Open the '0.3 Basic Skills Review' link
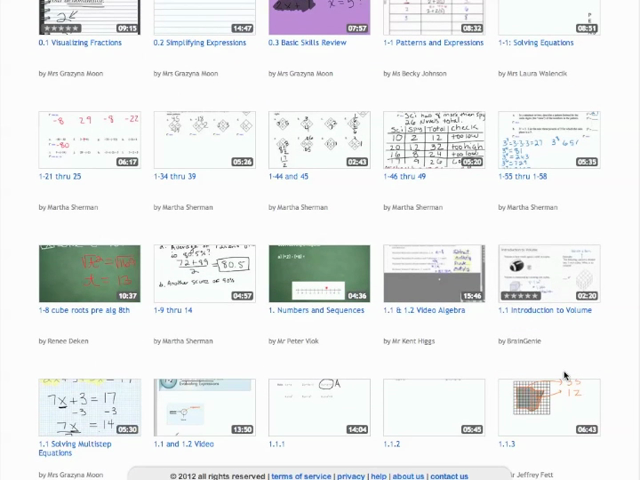 307,43
